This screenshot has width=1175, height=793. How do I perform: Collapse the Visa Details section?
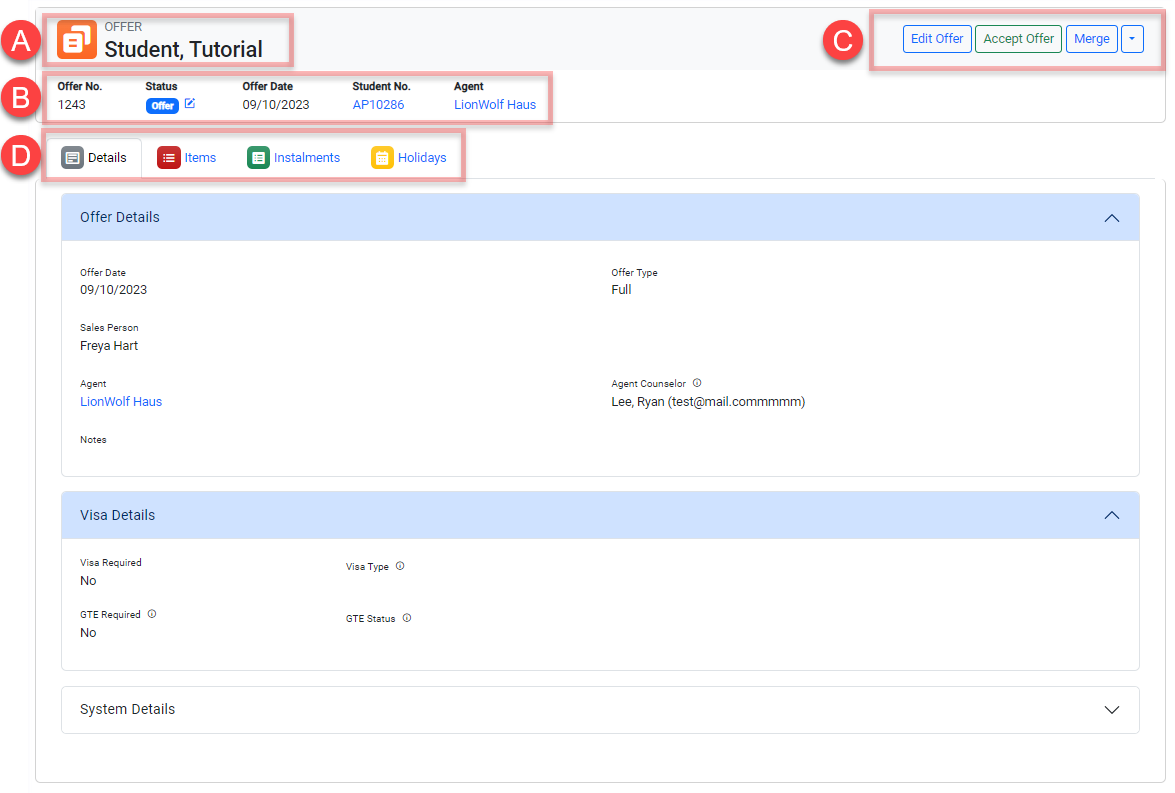(1111, 516)
